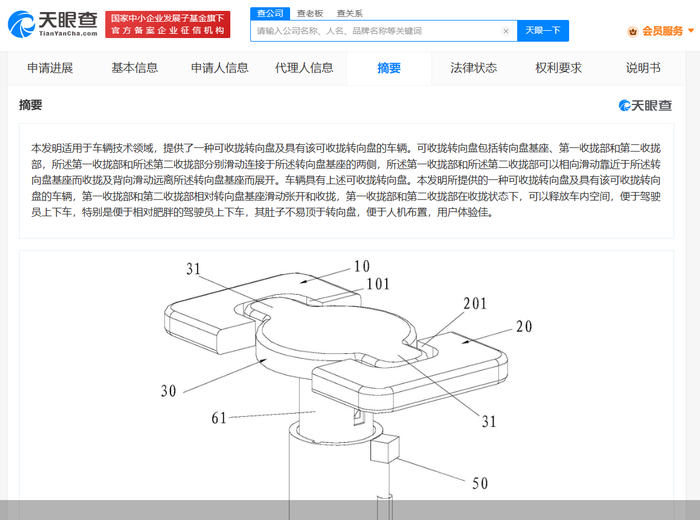Image resolution: width=700 pixels, height=520 pixels.
Task: View the 法律状态 tab
Action: click(474, 68)
